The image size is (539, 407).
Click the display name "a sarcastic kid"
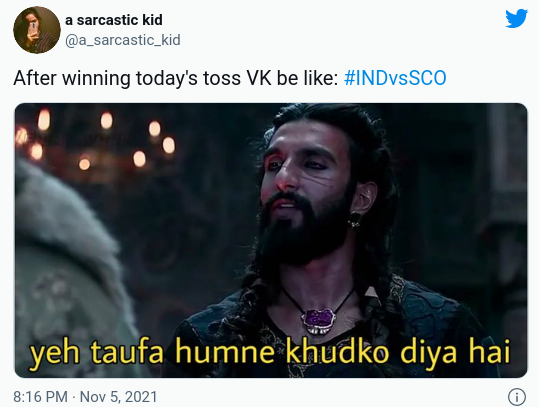coord(114,20)
